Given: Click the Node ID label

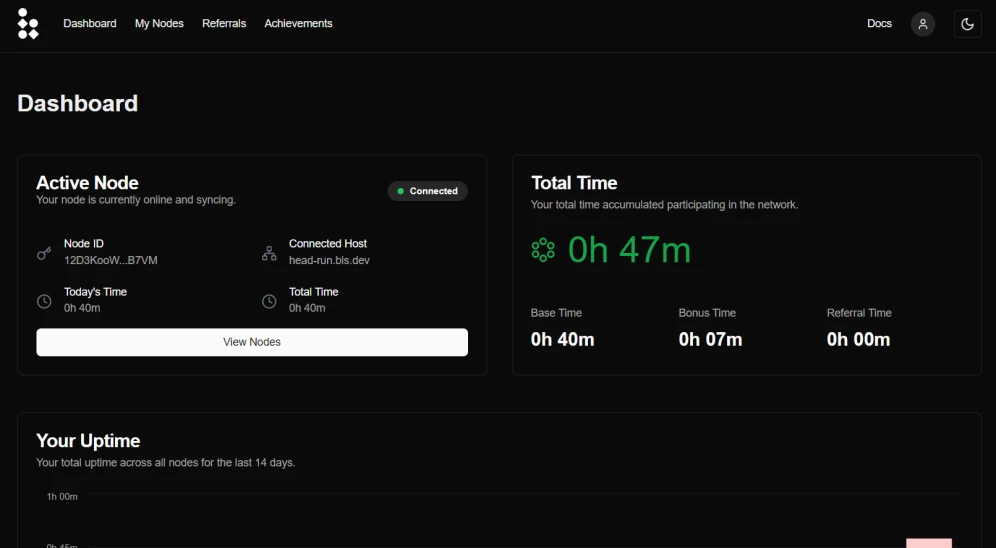Looking at the screenshot, I should click(84, 244).
